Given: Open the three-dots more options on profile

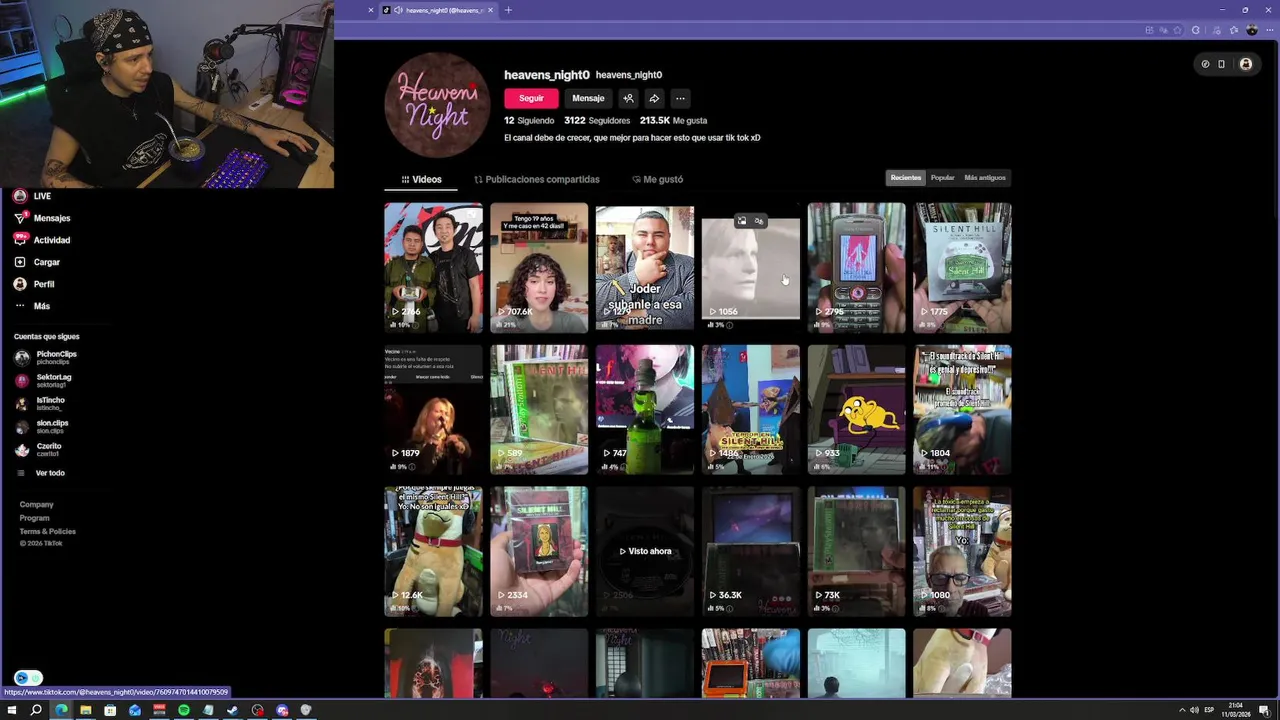Looking at the screenshot, I should coord(680,98).
